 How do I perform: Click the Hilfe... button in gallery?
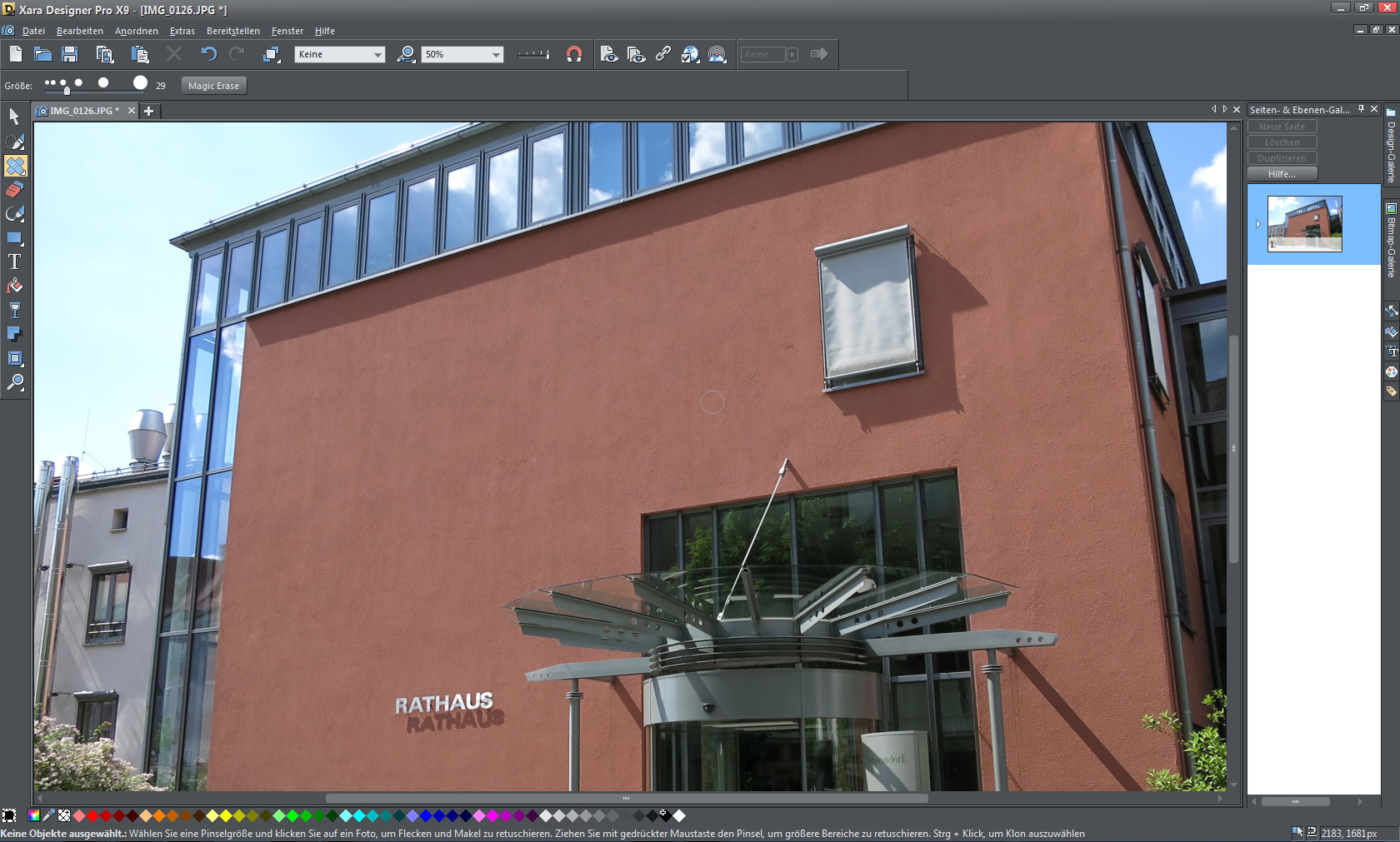click(x=1282, y=174)
